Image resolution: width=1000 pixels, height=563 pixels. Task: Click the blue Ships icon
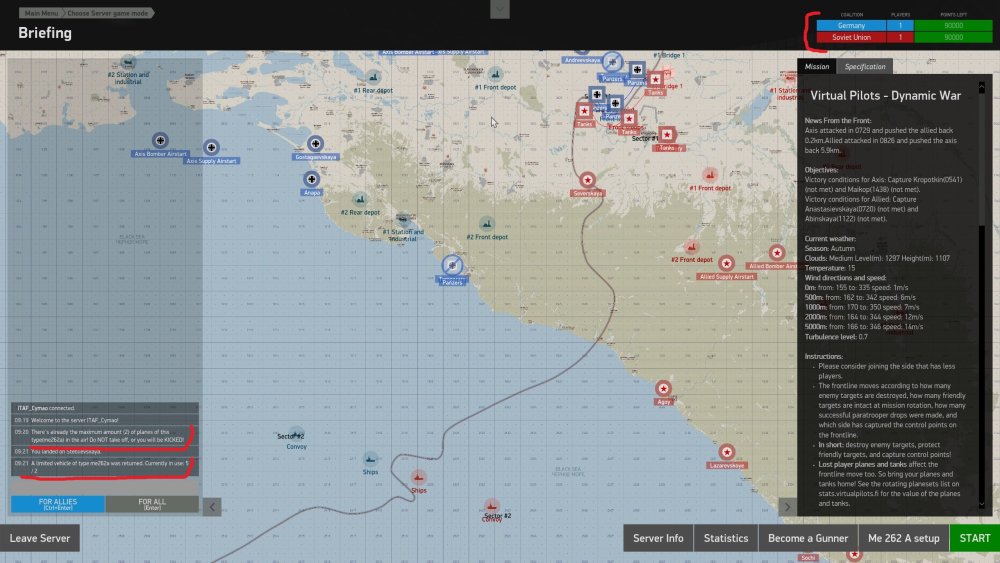pos(371,459)
